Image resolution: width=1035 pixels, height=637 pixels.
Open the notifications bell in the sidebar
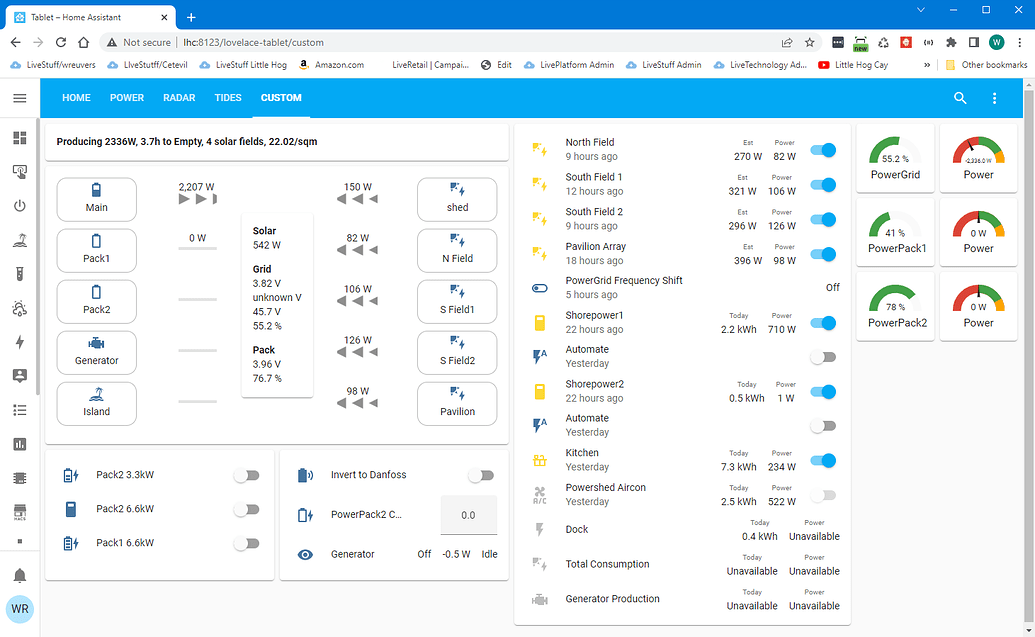(19, 575)
